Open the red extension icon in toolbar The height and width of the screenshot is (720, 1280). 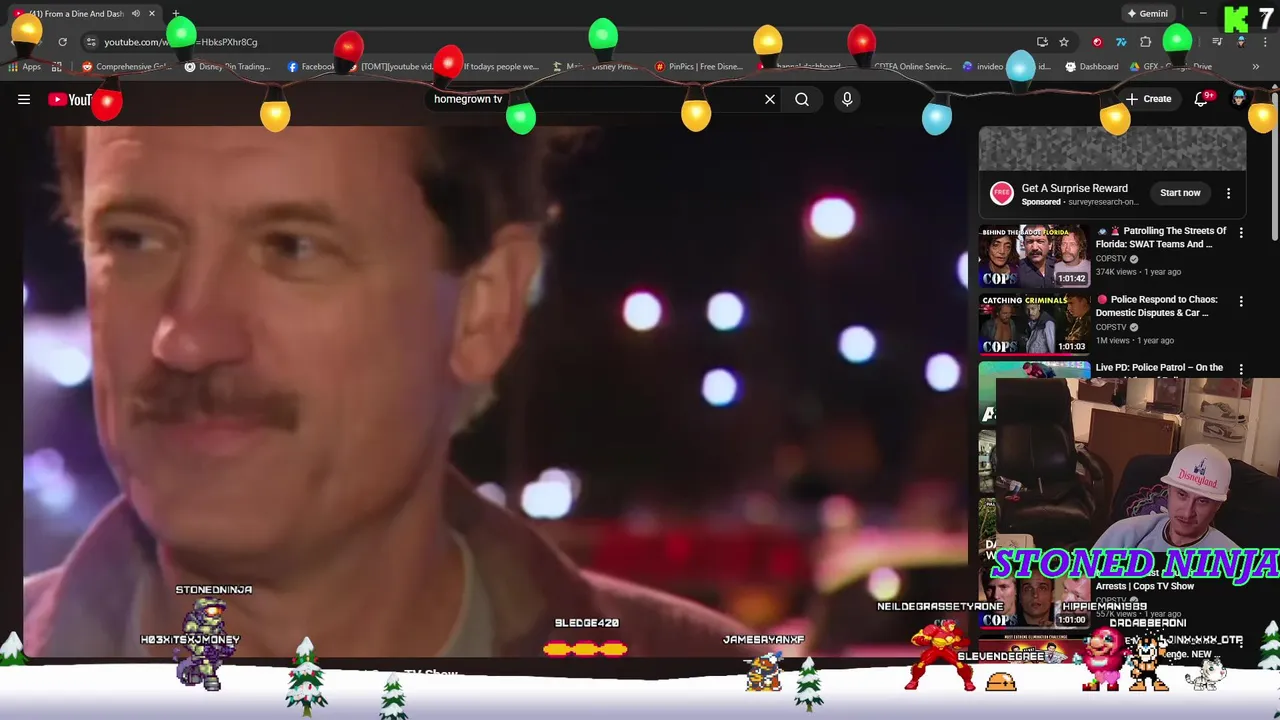point(1097,42)
